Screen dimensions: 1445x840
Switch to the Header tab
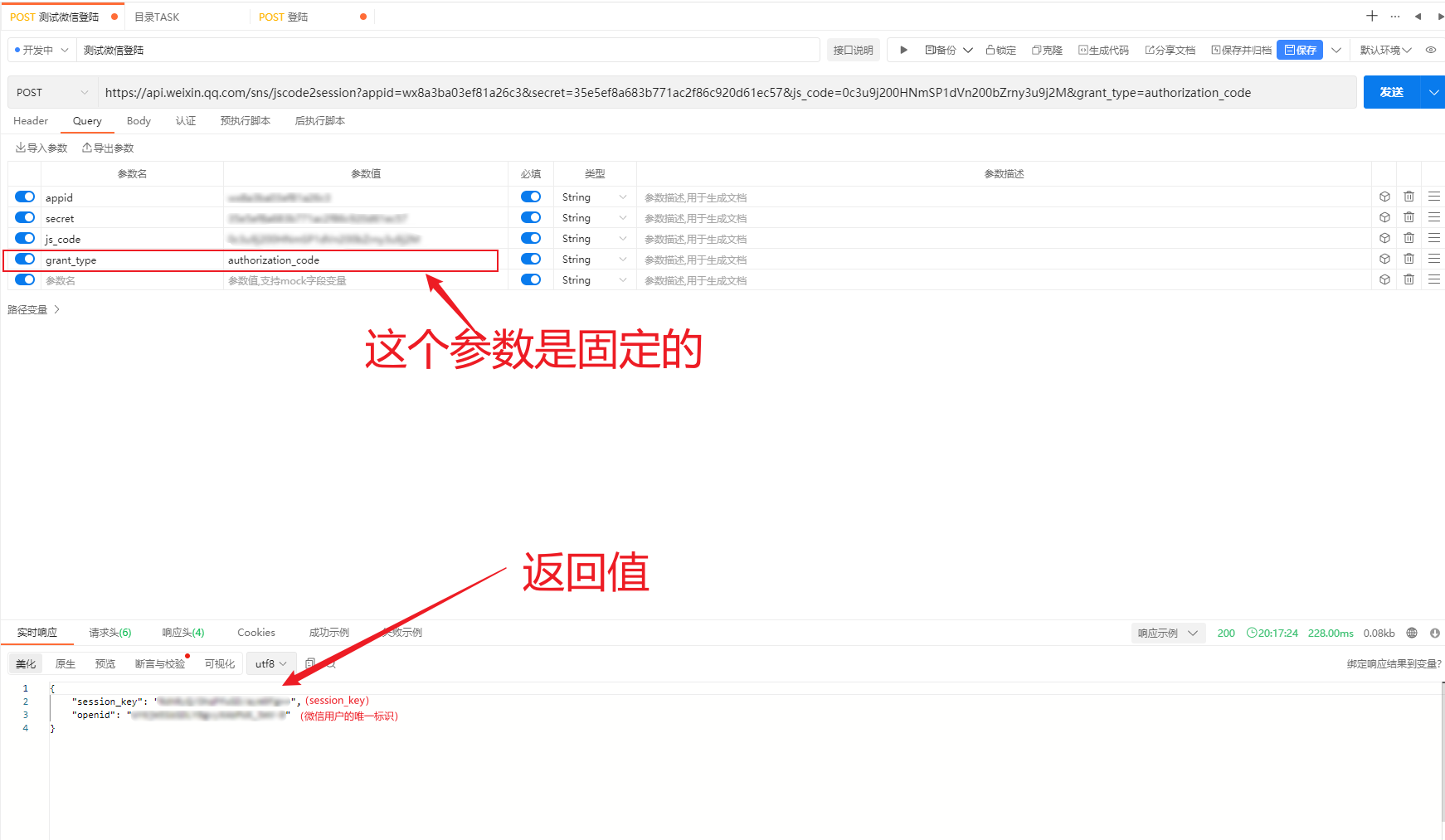coord(31,120)
